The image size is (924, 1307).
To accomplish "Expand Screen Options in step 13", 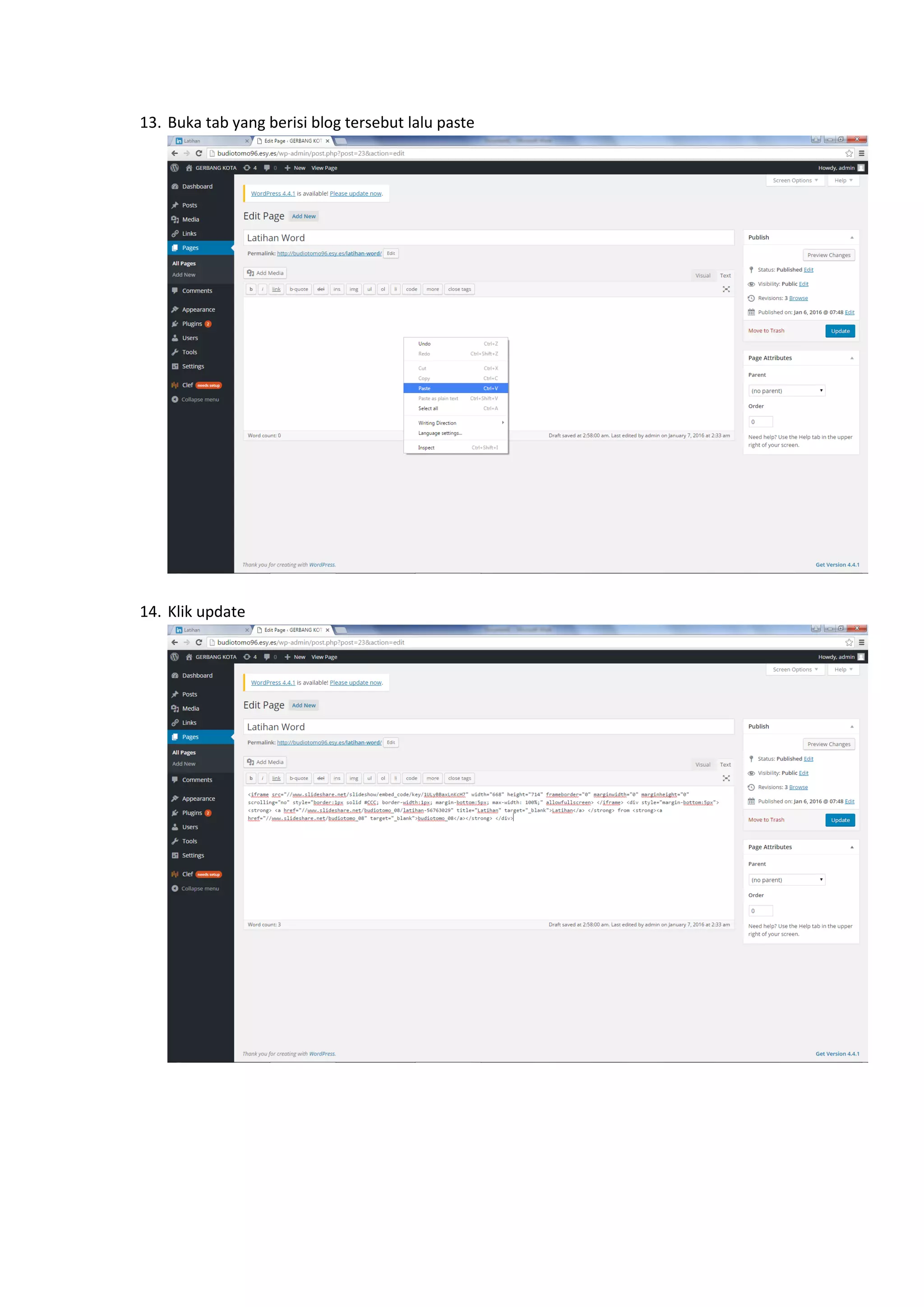I will point(795,181).
